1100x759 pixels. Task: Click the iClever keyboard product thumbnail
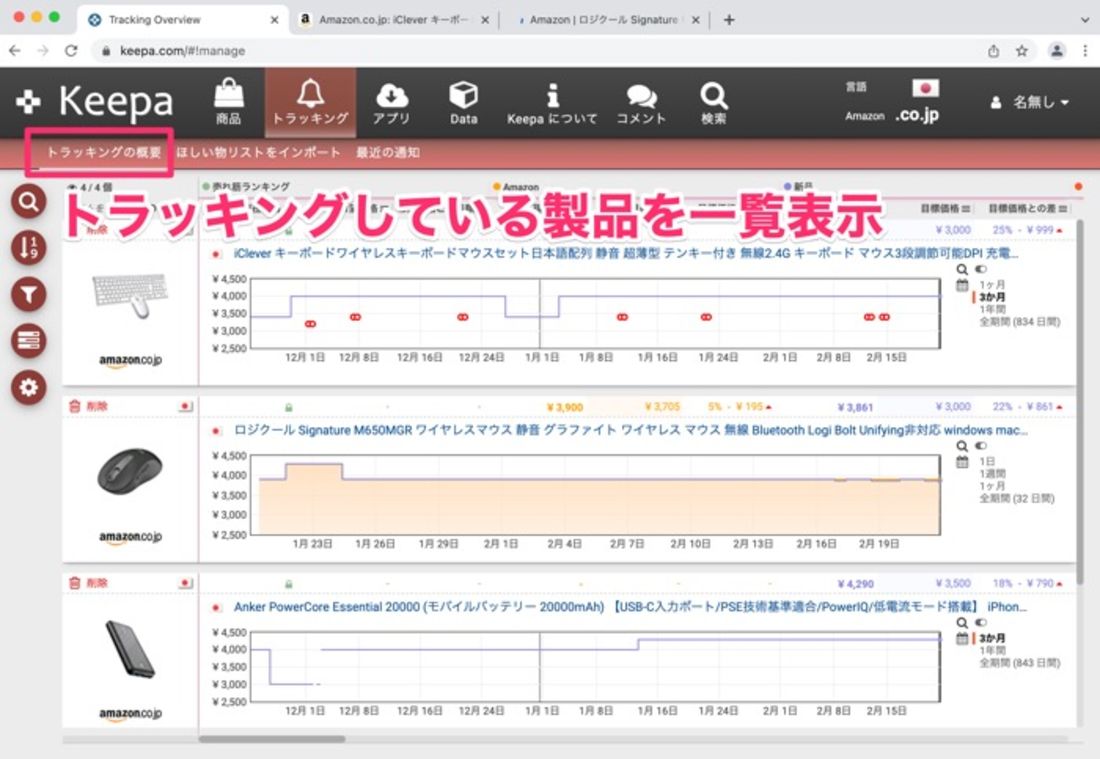130,295
